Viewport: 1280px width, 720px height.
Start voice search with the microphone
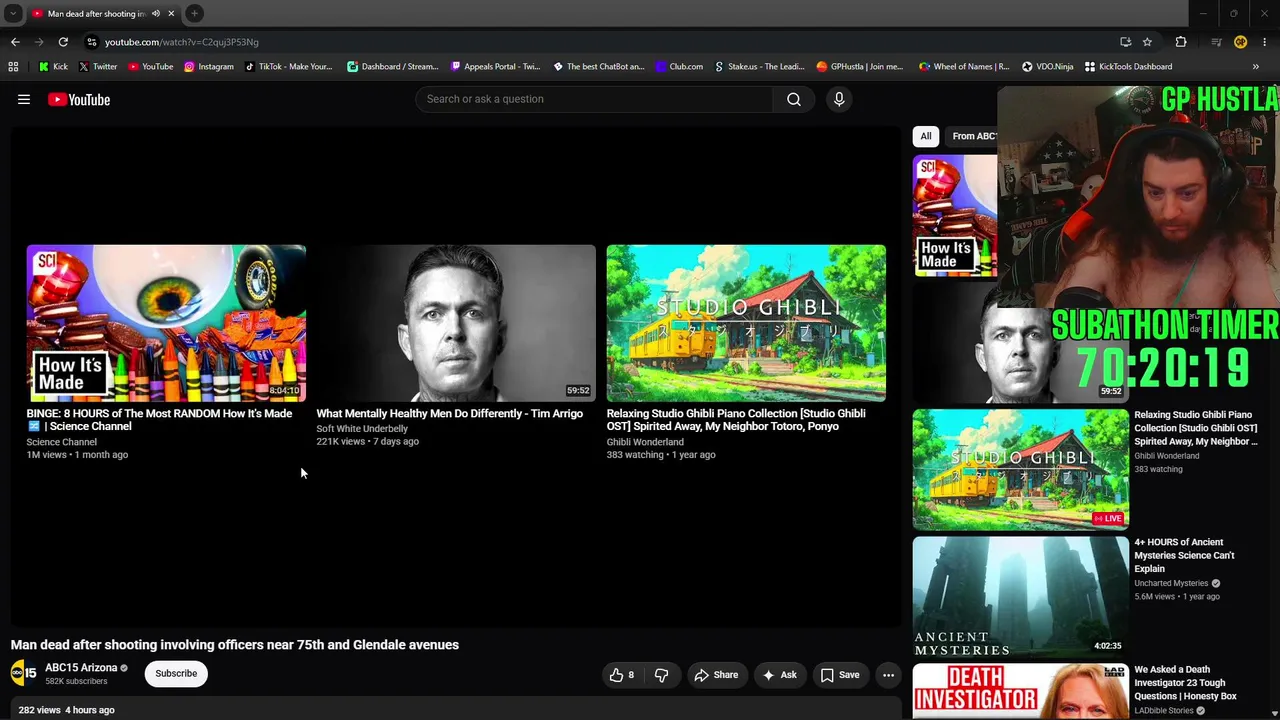coord(839,99)
